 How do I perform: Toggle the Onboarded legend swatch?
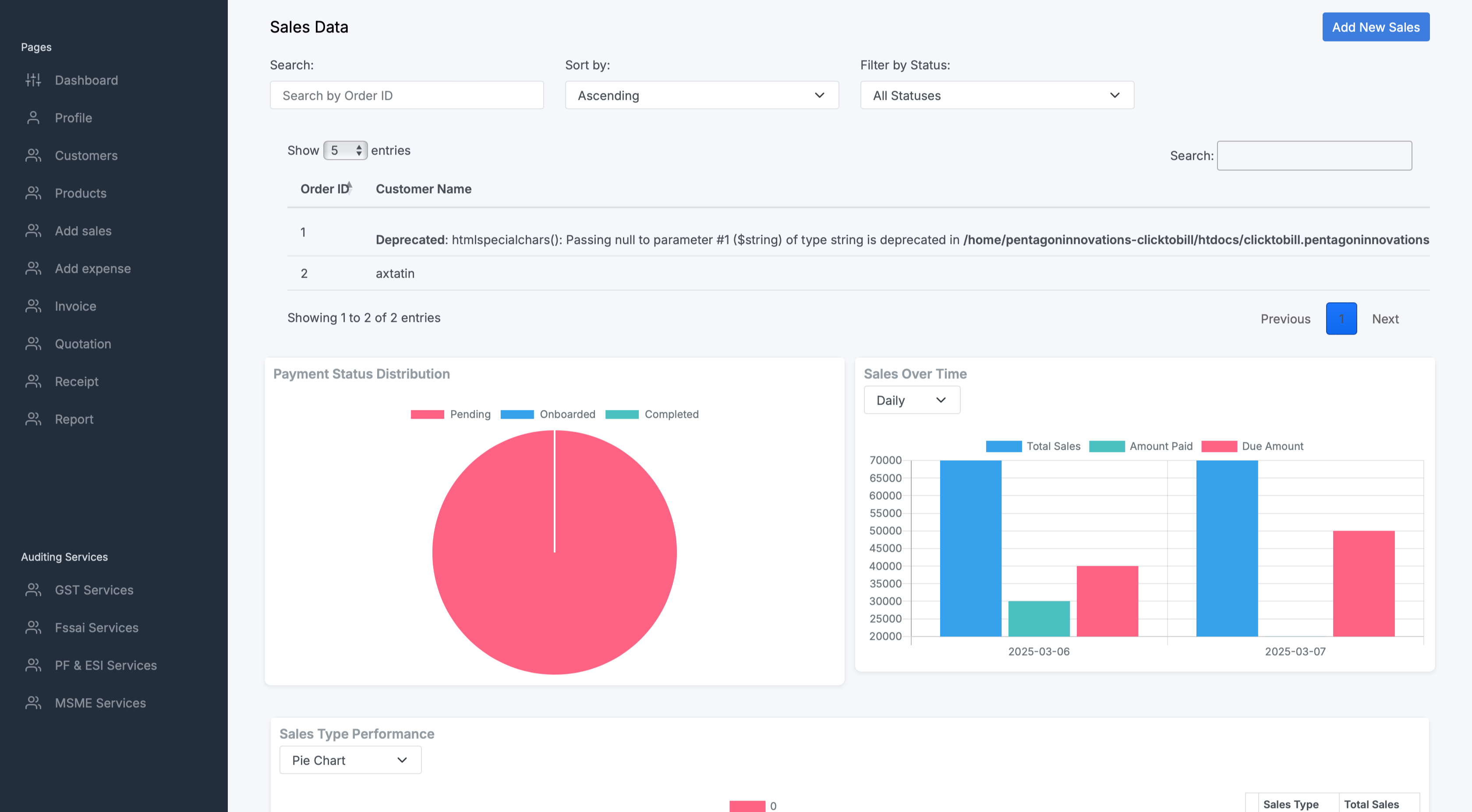(517, 414)
